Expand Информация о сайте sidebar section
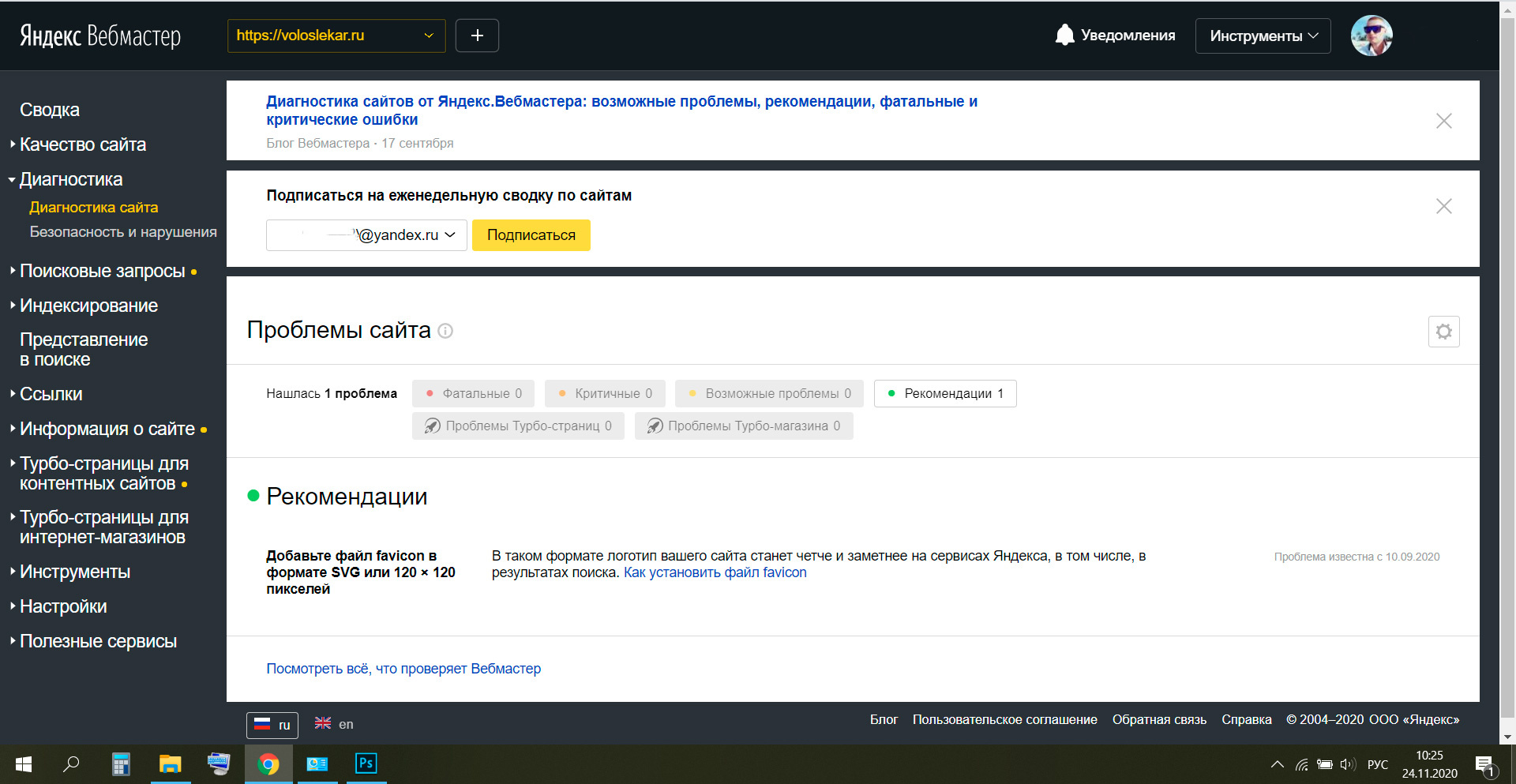Image resolution: width=1516 pixels, height=784 pixels. coord(107,429)
